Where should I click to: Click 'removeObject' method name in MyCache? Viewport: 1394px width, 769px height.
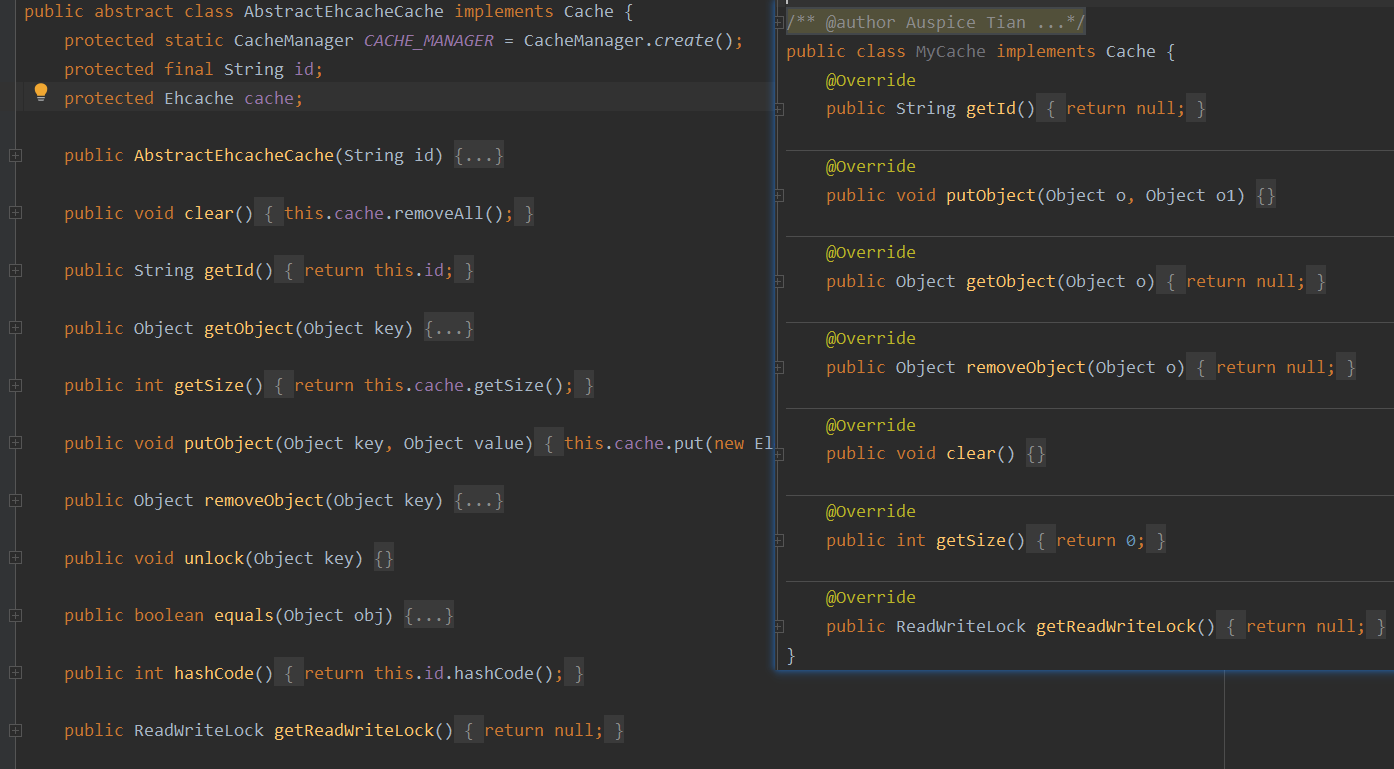pos(1026,367)
